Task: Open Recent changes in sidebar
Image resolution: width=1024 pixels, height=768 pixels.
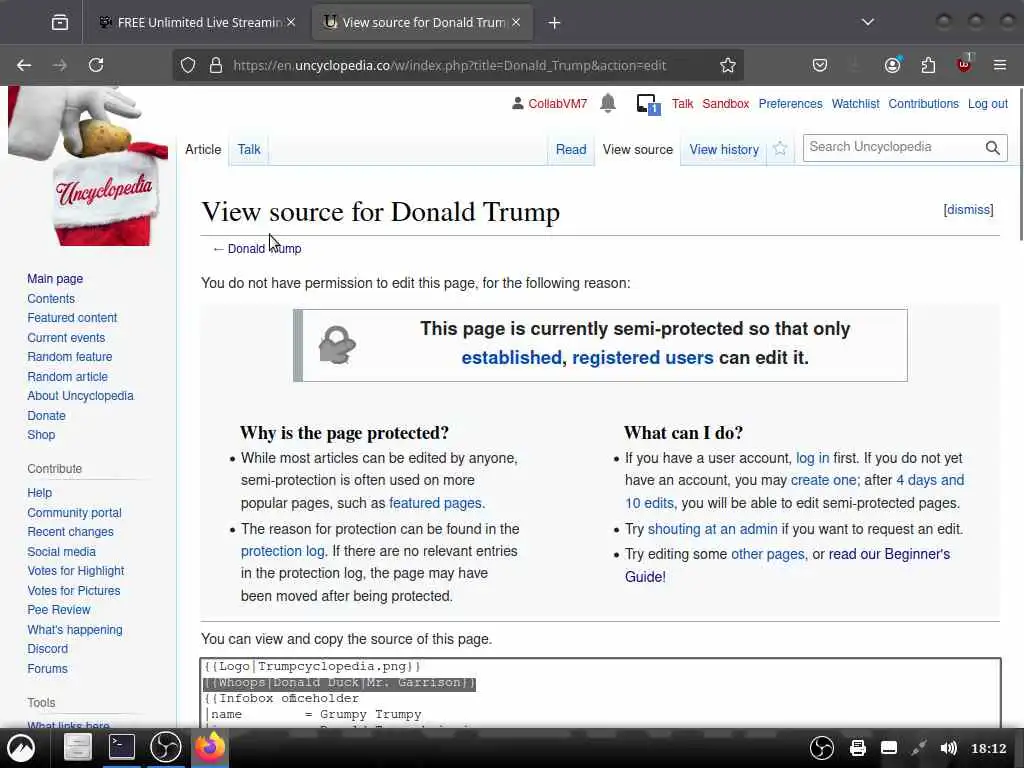Action: tap(71, 532)
